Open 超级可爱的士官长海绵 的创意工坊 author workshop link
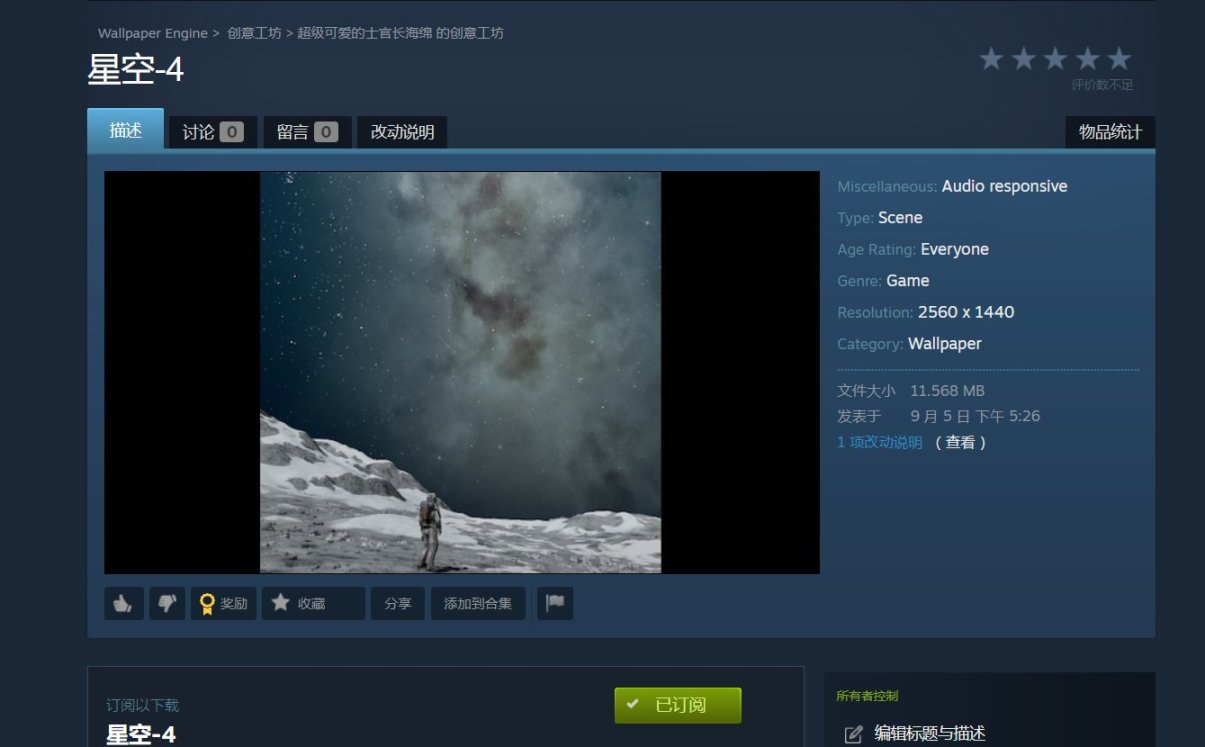 coord(400,33)
